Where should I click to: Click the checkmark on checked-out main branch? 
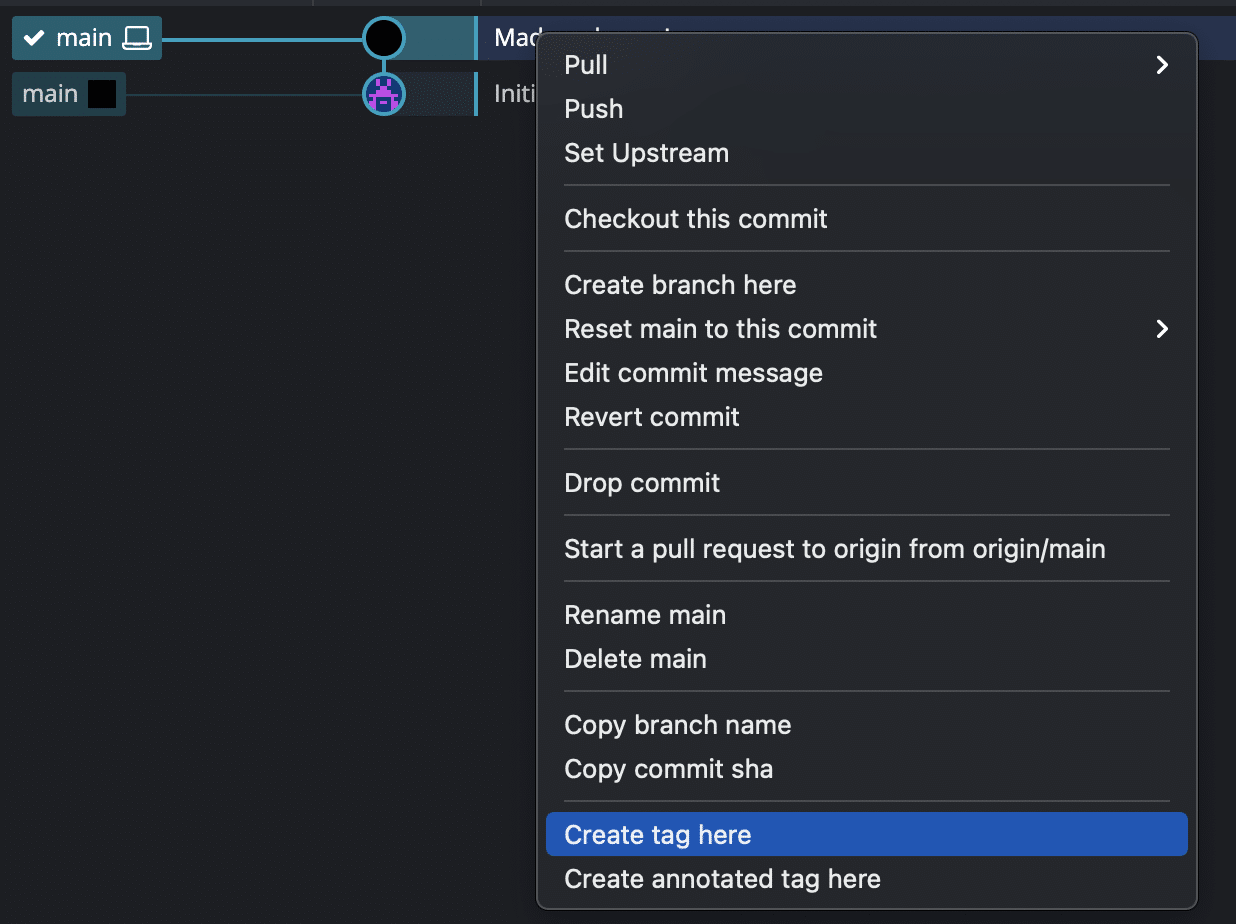pyautogui.click(x=35, y=38)
